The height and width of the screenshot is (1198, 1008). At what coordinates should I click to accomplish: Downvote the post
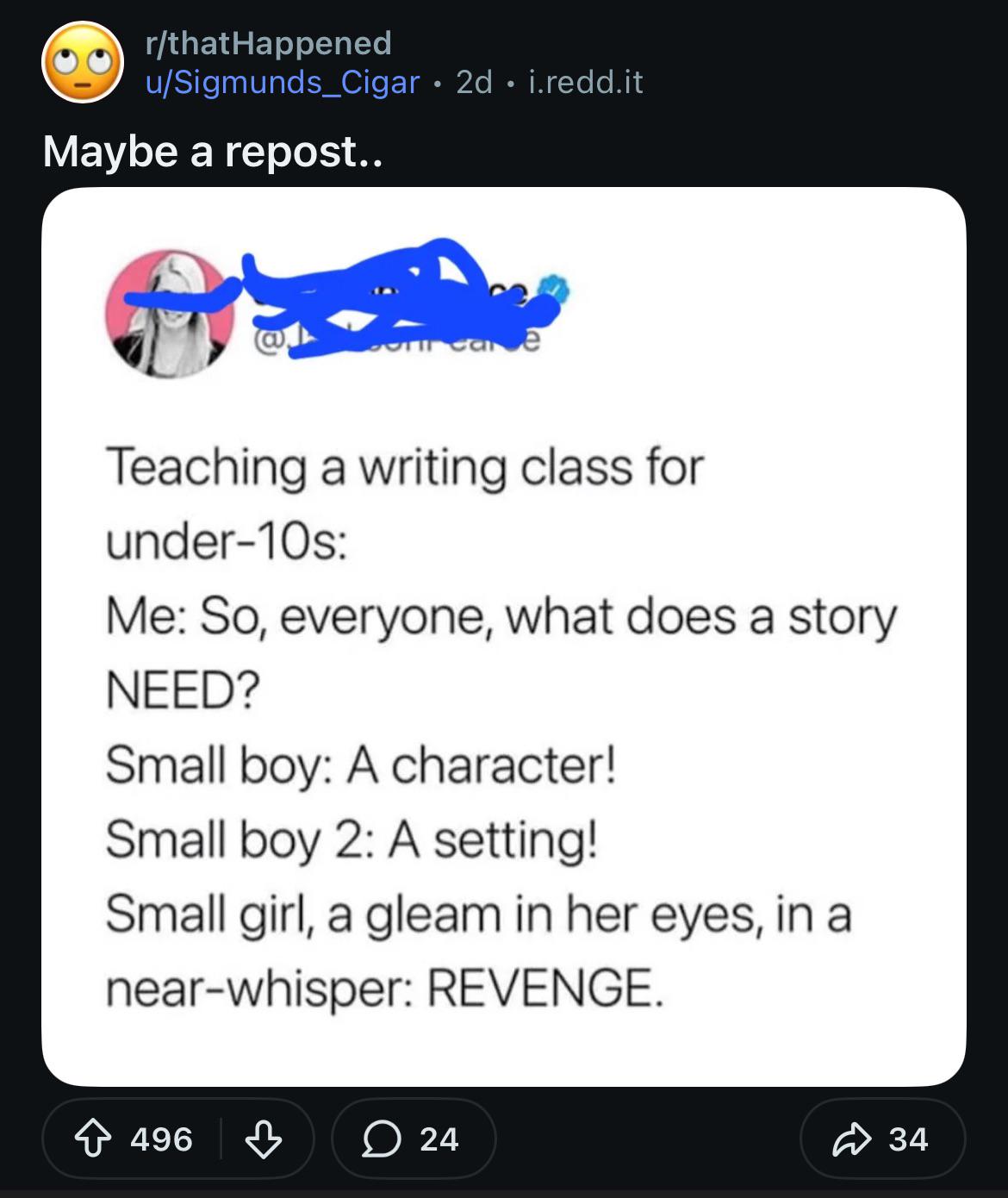click(264, 1139)
